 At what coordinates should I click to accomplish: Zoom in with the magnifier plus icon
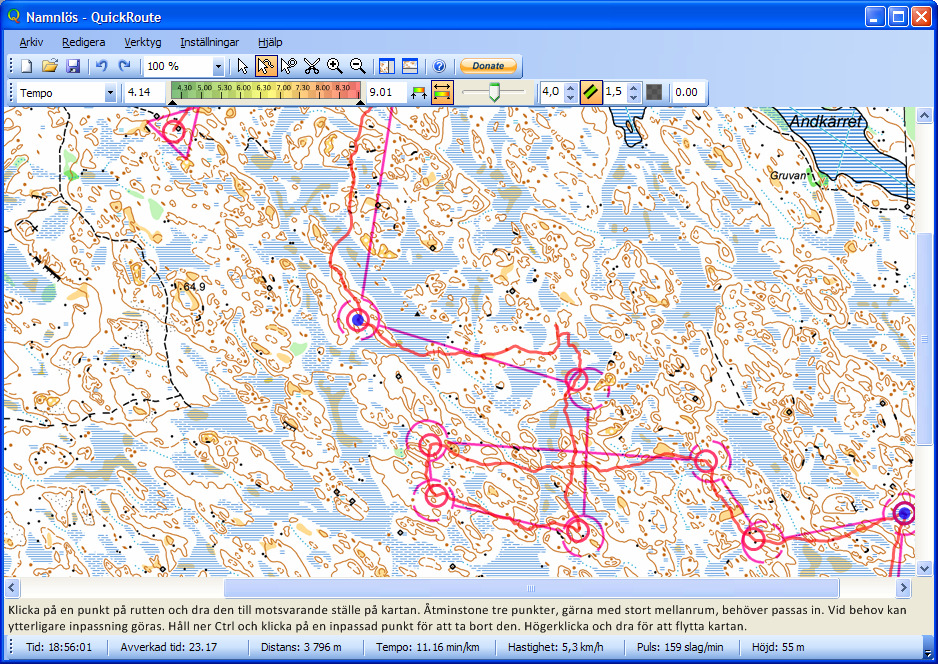click(x=334, y=66)
